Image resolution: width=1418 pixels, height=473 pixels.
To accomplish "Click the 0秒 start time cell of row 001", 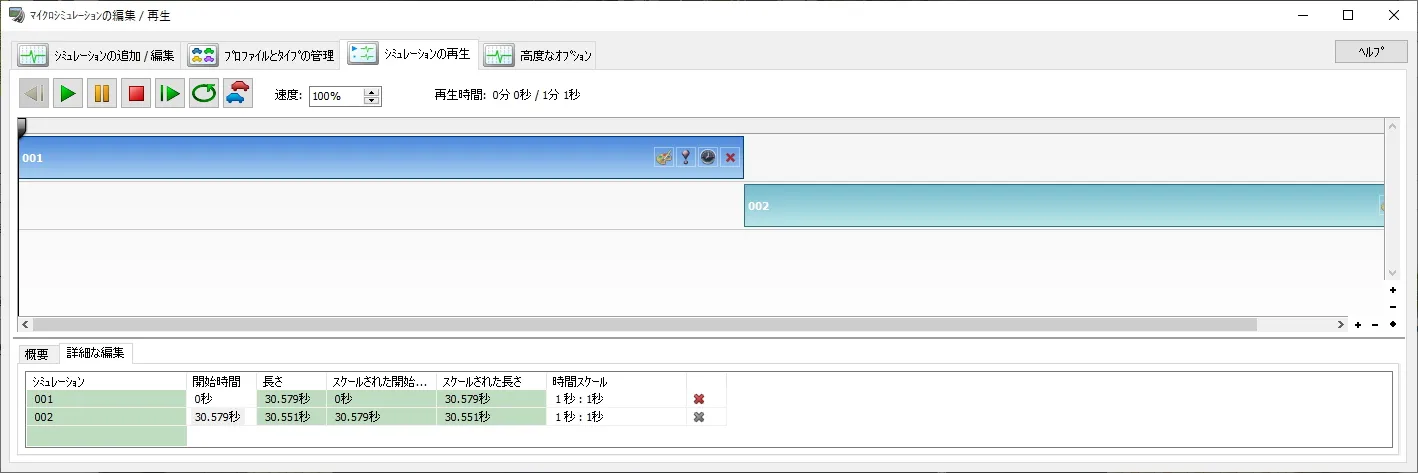I will 222,399.
